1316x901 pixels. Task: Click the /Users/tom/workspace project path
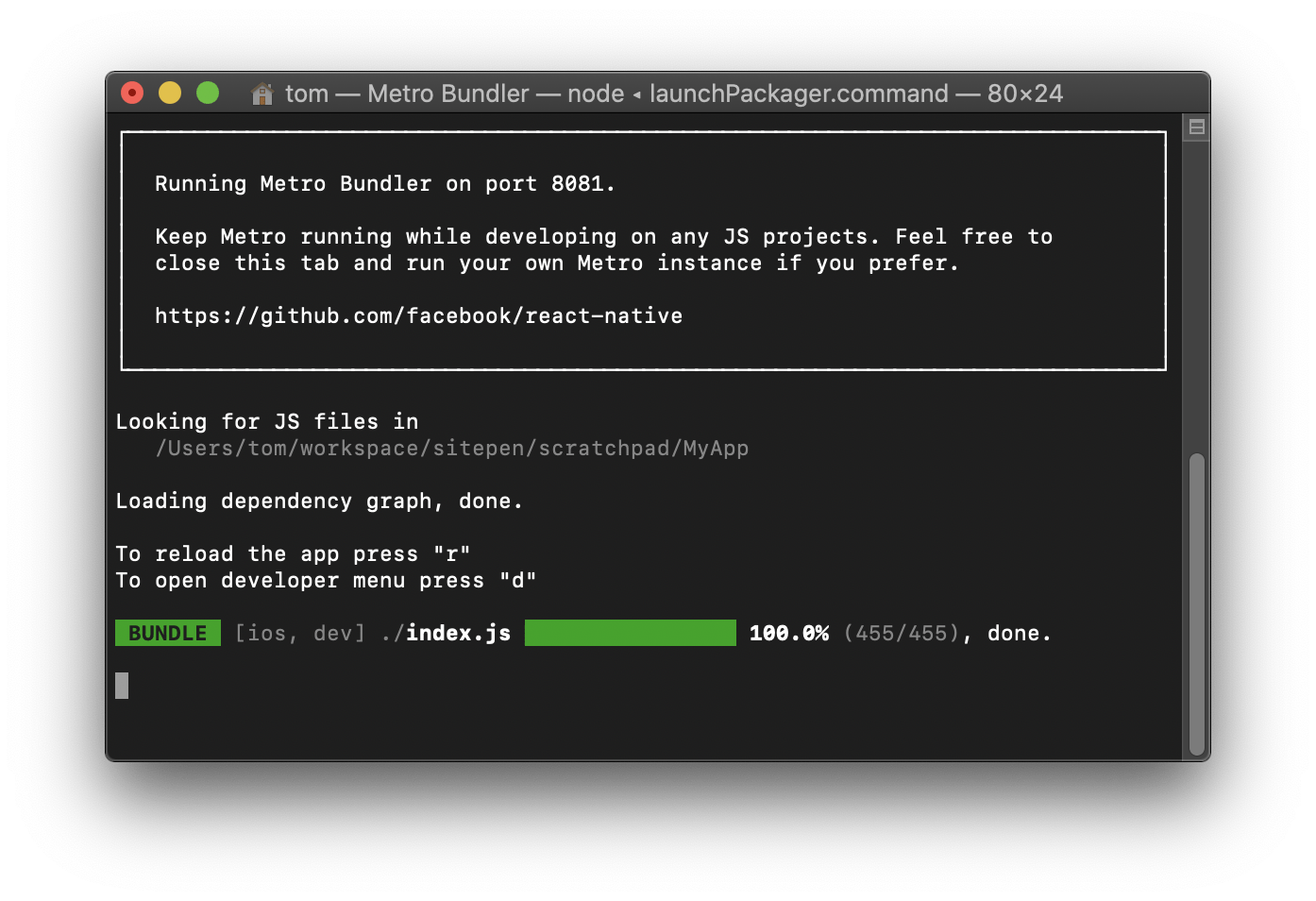click(x=451, y=448)
